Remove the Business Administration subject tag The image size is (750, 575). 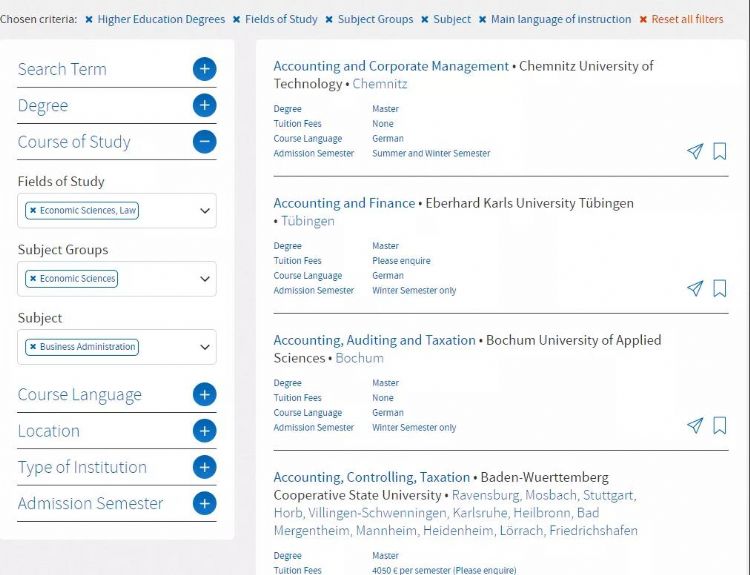(33, 347)
